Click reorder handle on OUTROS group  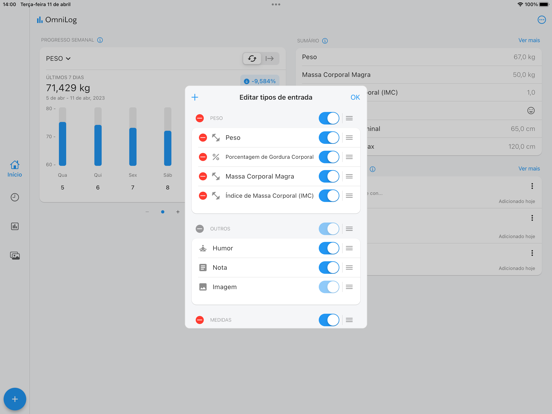point(349,228)
